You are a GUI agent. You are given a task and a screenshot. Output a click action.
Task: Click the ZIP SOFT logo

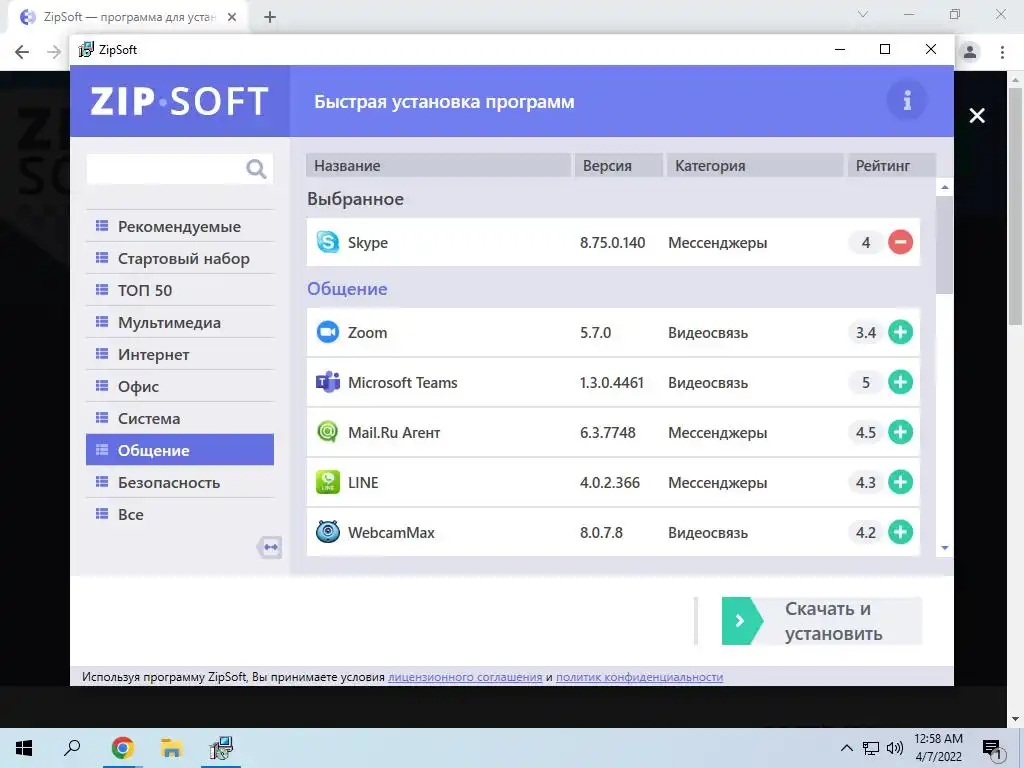coord(180,101)
